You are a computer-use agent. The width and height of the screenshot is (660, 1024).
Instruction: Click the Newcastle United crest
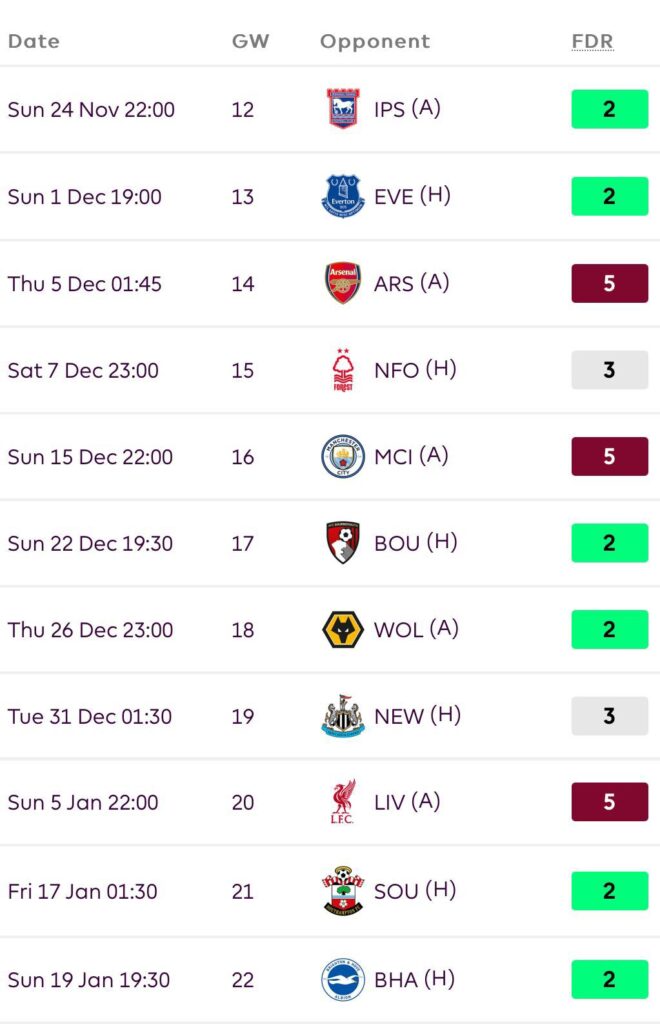343,716
